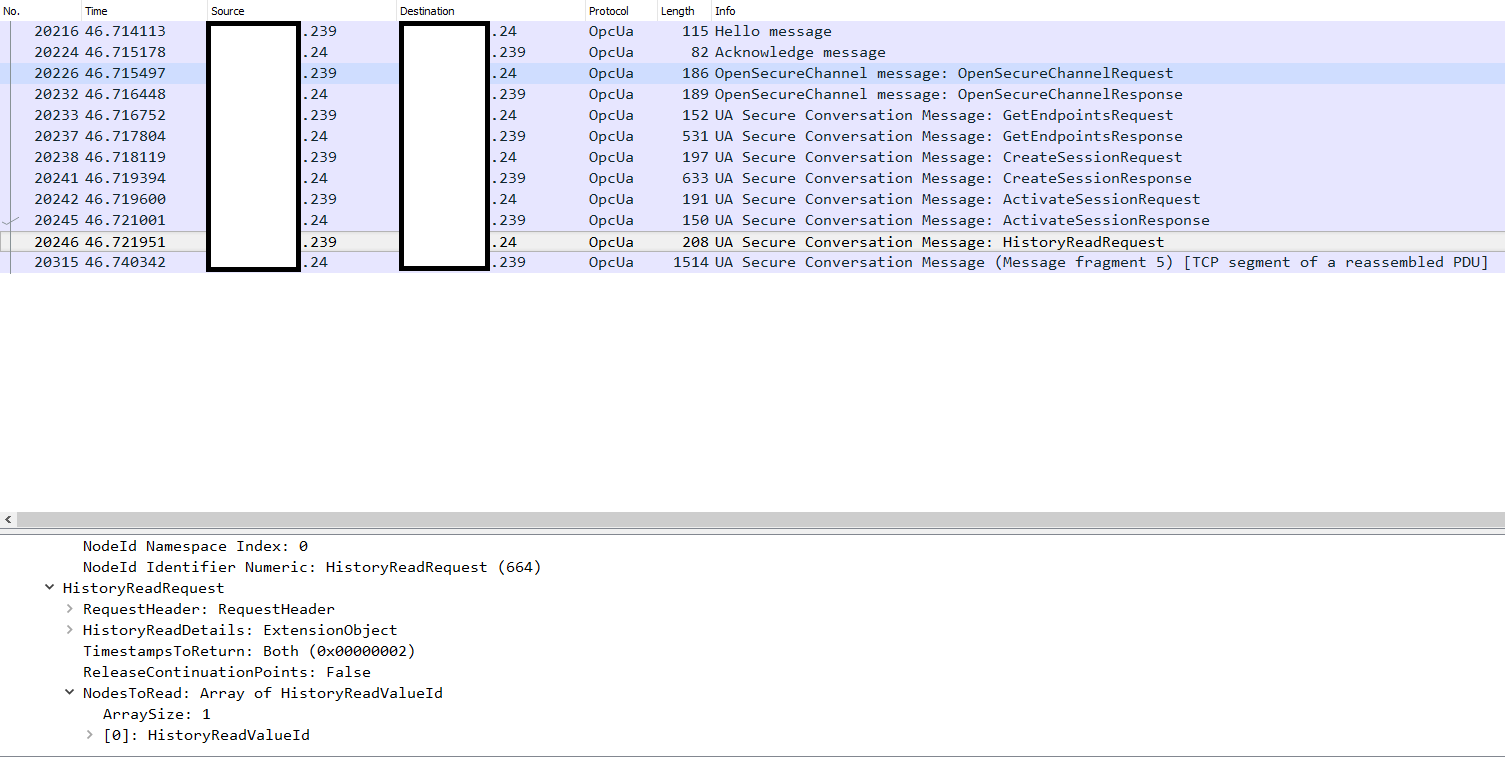
Task: Click the left scroll arrow below packet list
Action: coord(8,519)
